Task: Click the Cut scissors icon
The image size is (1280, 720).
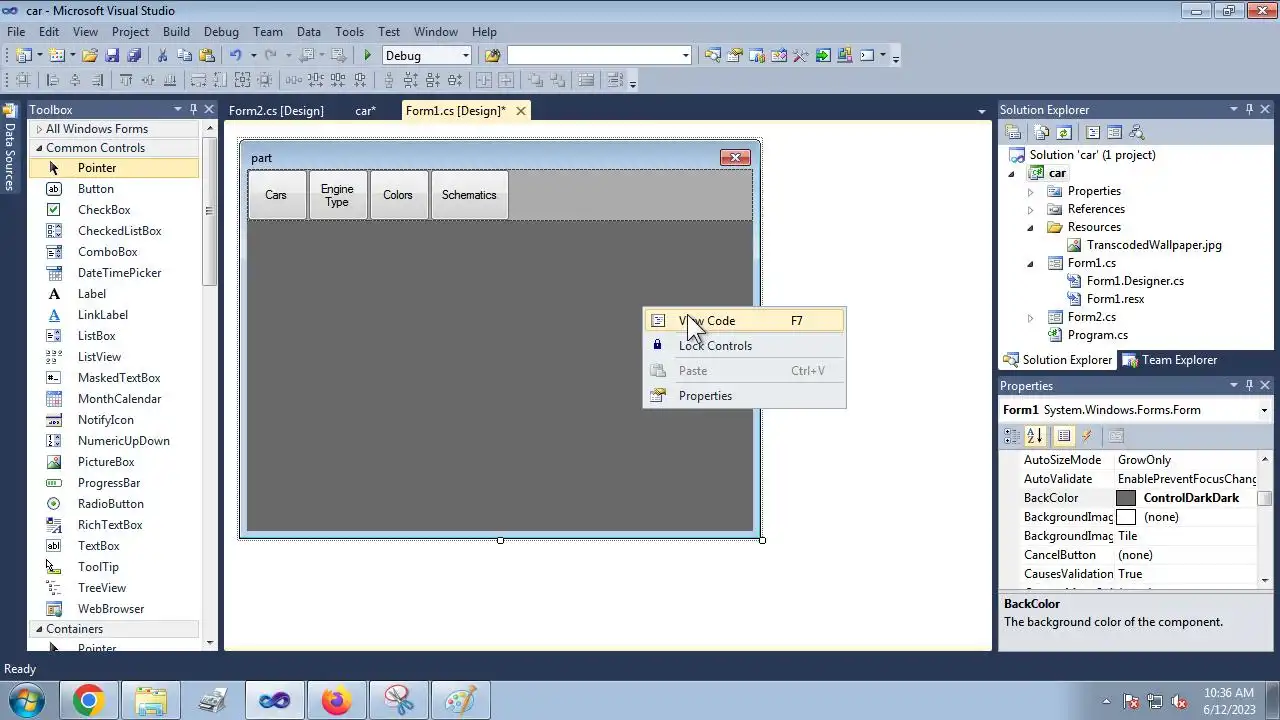Action: tap(162, 55)
